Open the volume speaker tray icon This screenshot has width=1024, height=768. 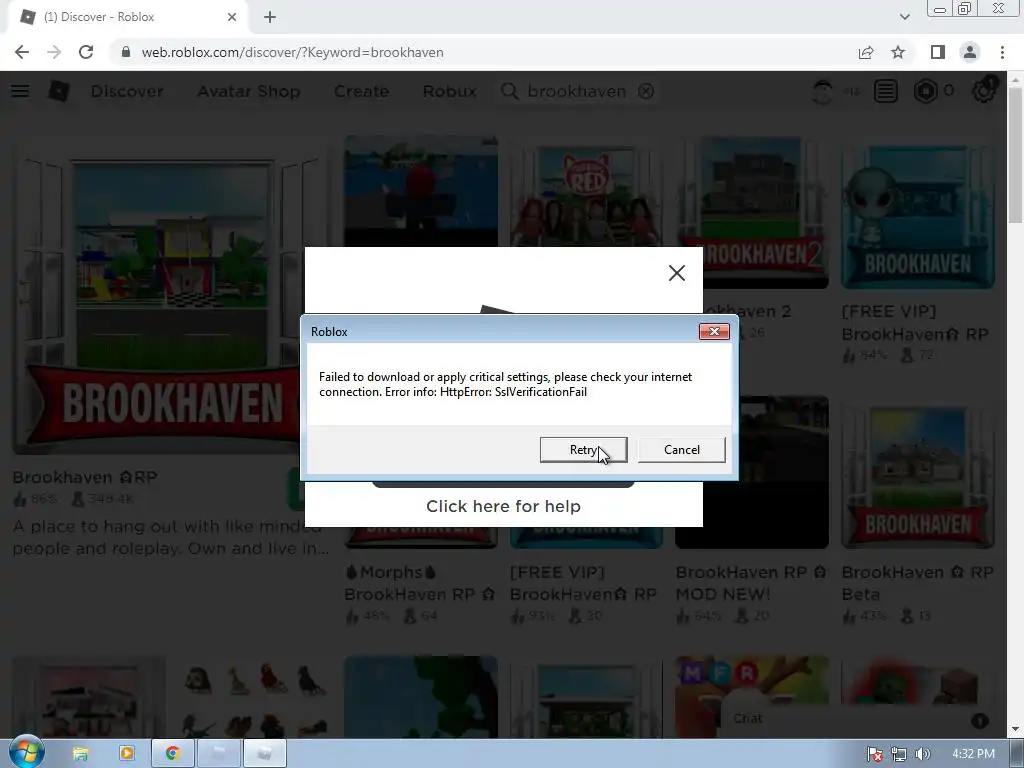pos(922,754)
